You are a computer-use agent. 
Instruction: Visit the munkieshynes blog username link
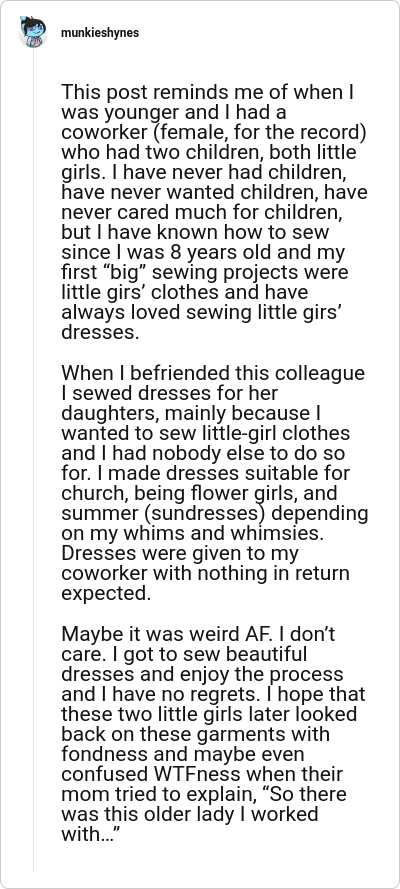[100, 33]
